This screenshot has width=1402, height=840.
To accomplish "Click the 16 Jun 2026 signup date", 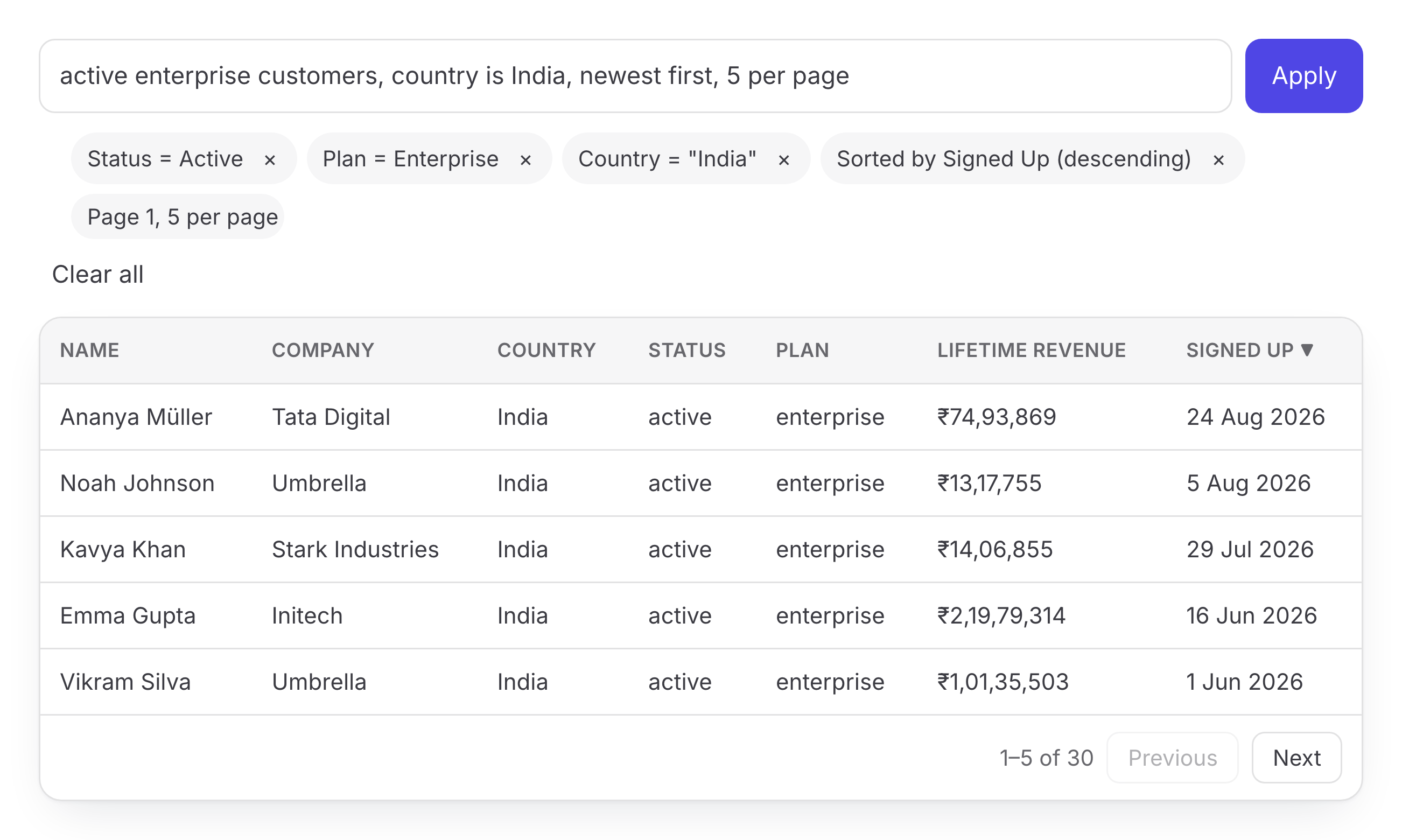I will click(1251, 616).
